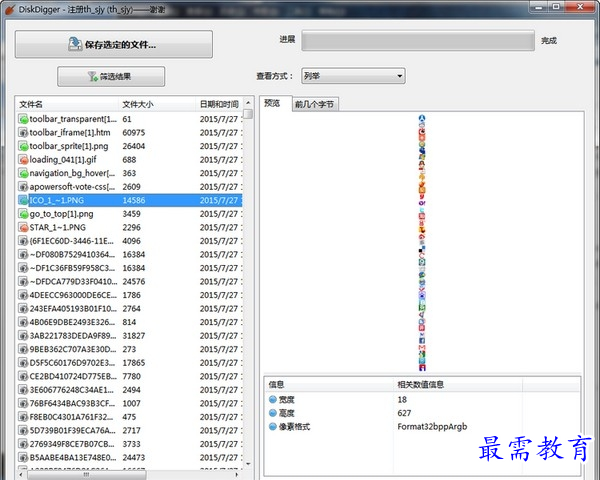The image size is (600, 480).
Task: Sort by the 日期和时间 column header
Action: [x=219, y=104]
